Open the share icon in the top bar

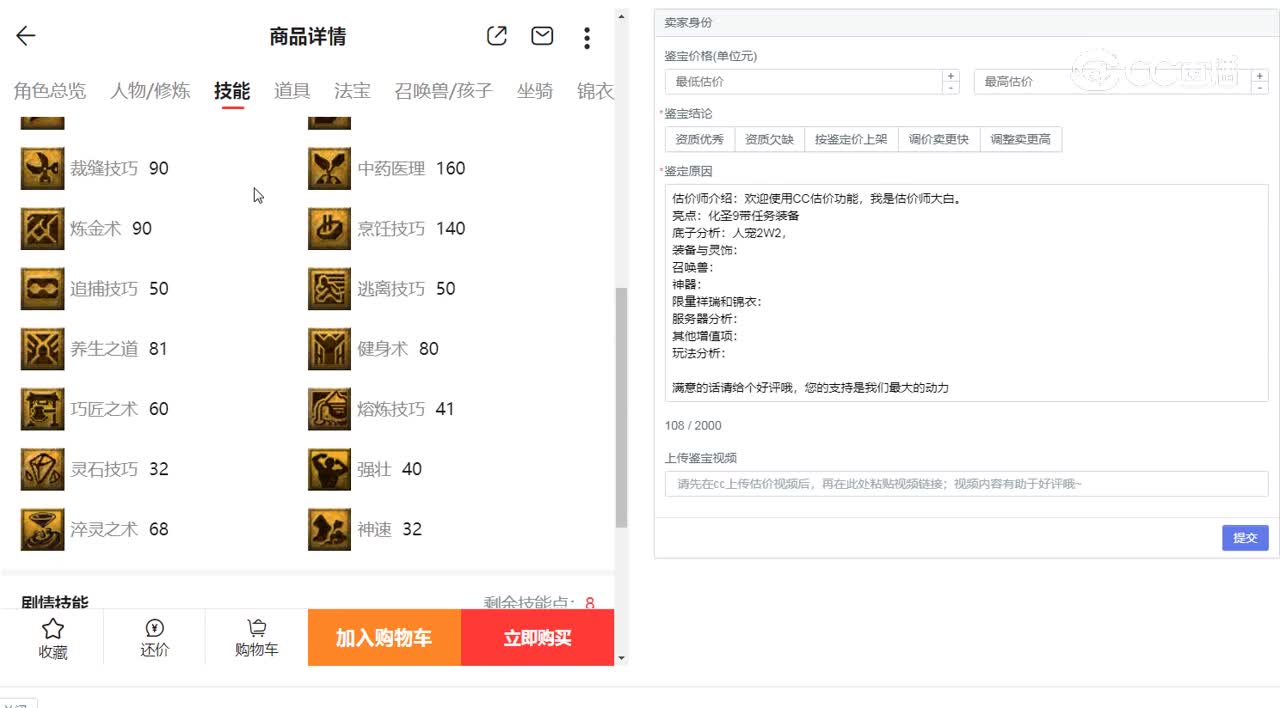(x=496, y=35)
